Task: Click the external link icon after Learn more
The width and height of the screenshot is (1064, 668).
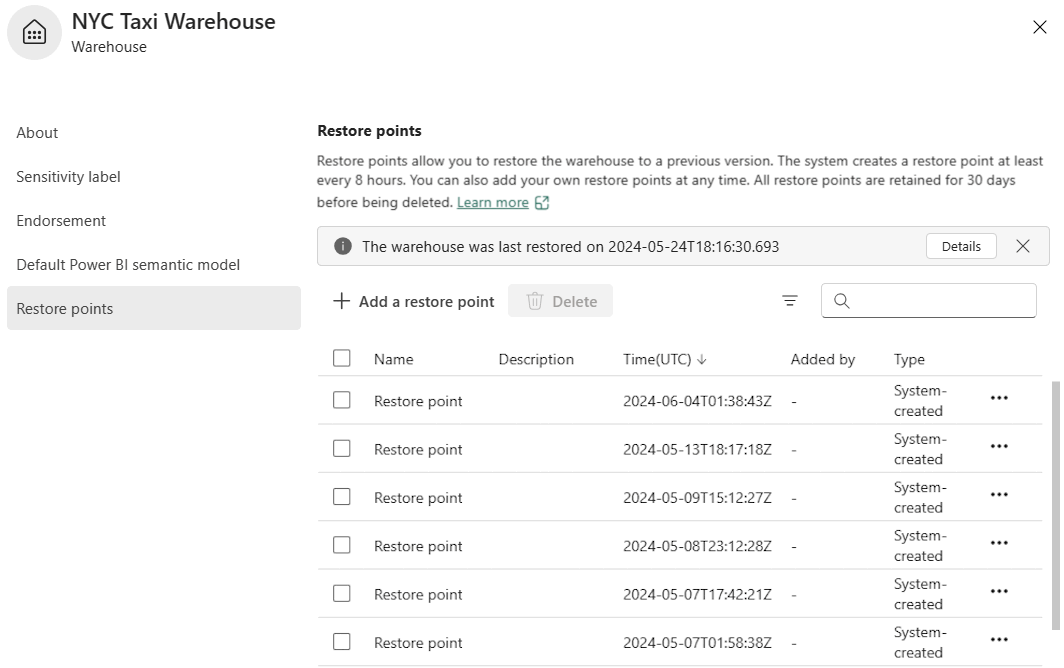Action: 542,203
